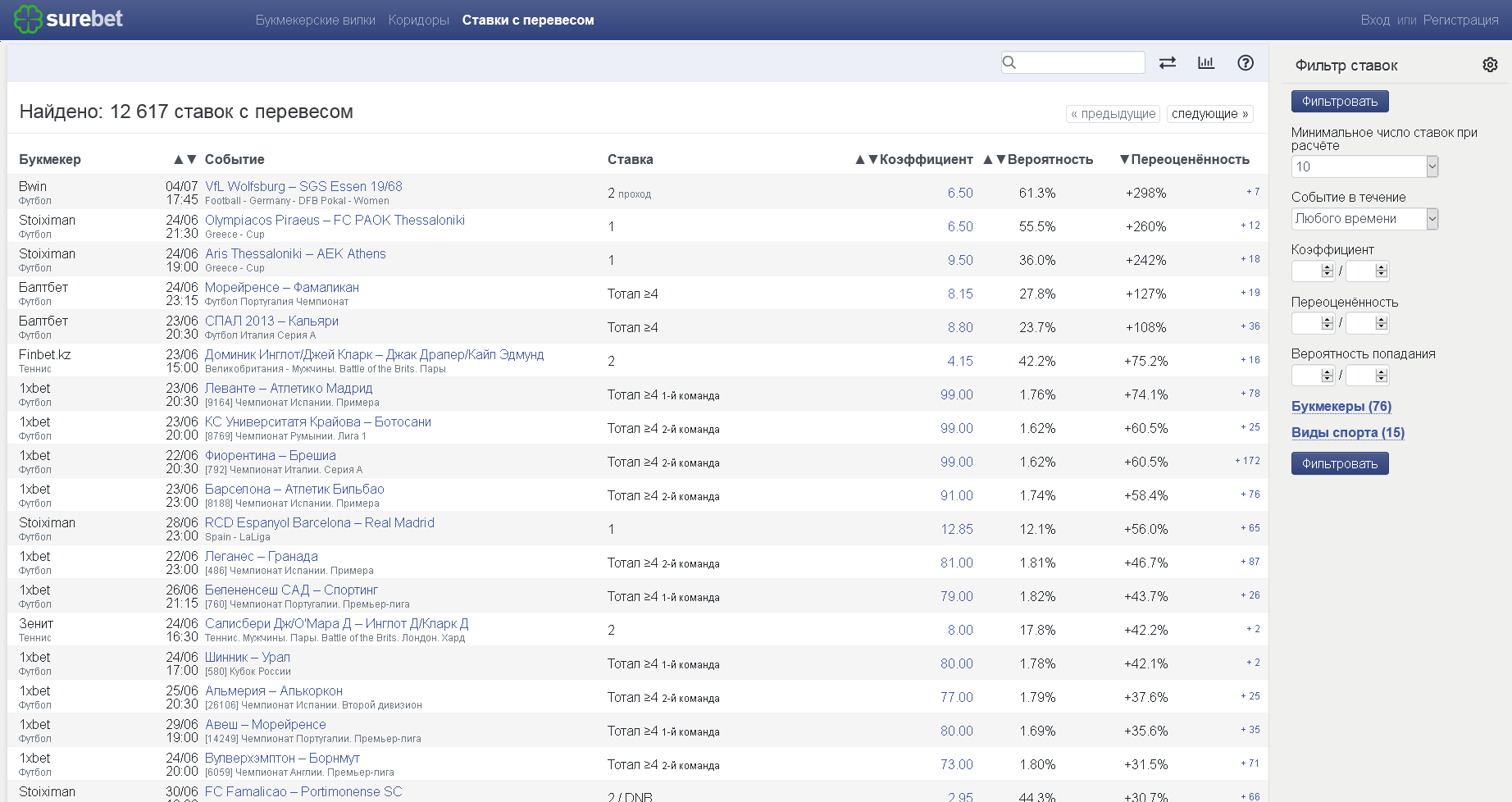The width and height of the screenshot is (1512, 802).
Task: Click coefficient 12.85 in Stoiximan LaLiga row
Action: coord(957,530)
